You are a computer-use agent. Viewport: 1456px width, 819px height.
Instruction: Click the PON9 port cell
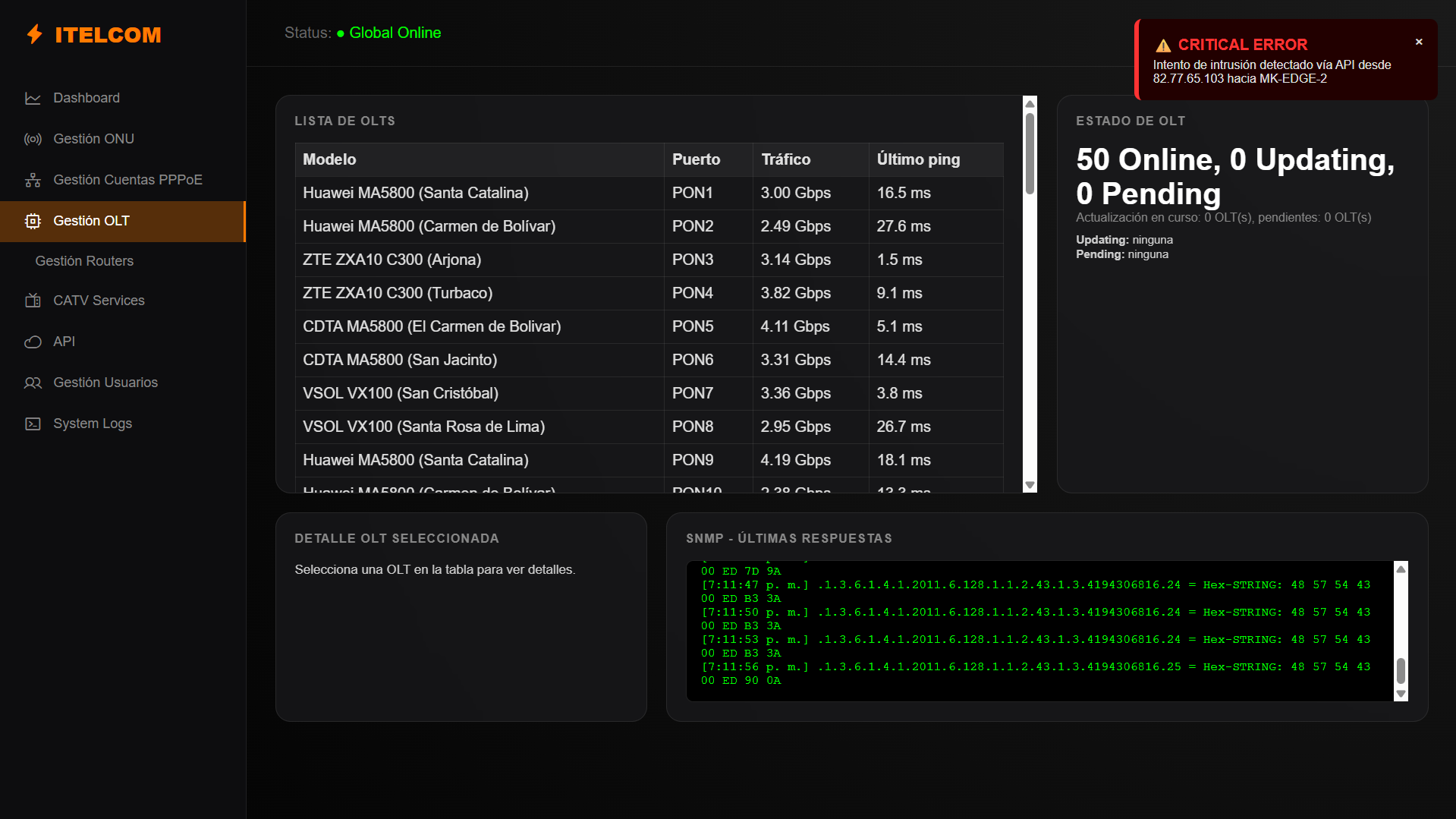click(x=709, y=460)
